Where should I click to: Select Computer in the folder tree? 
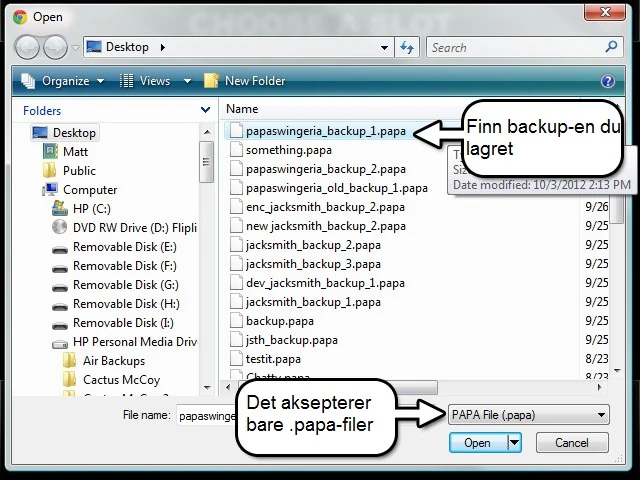(x=80, y=190)
